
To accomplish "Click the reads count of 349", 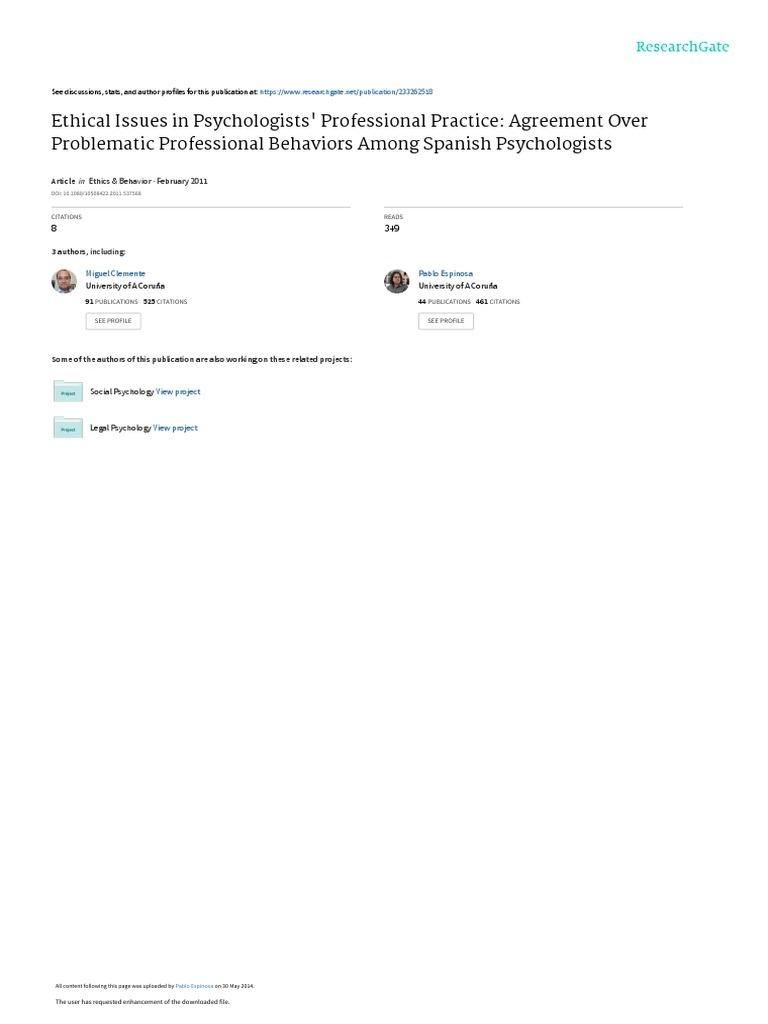I will pos(392,228).
